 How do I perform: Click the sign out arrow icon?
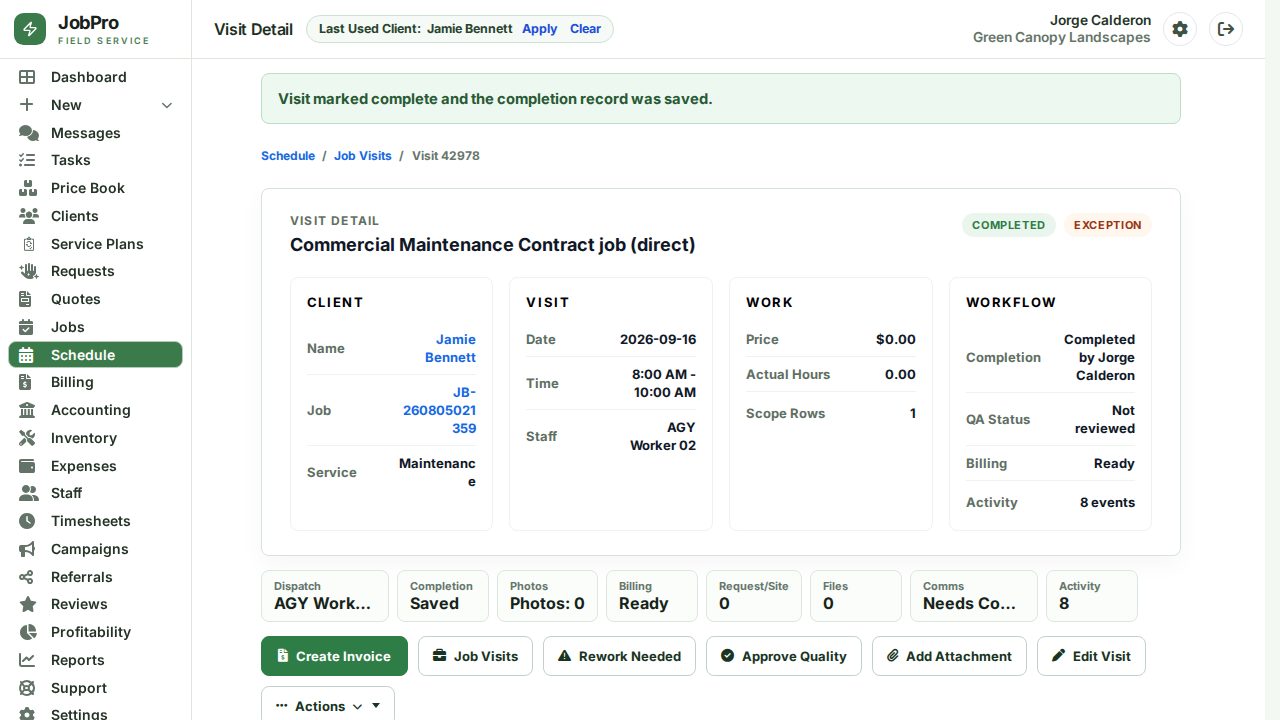pos(1226,29)
